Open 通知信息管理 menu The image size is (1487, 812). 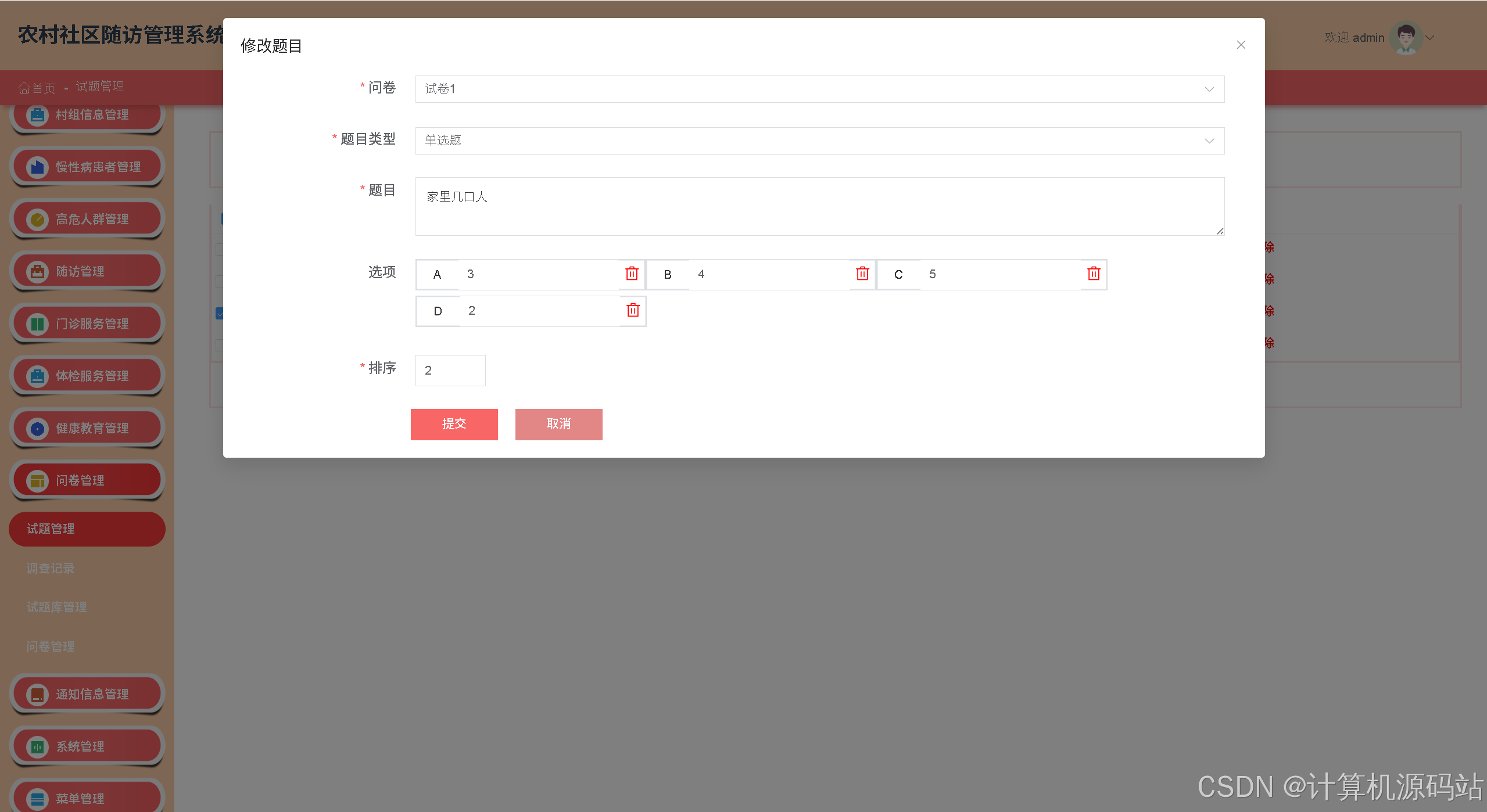87,695
